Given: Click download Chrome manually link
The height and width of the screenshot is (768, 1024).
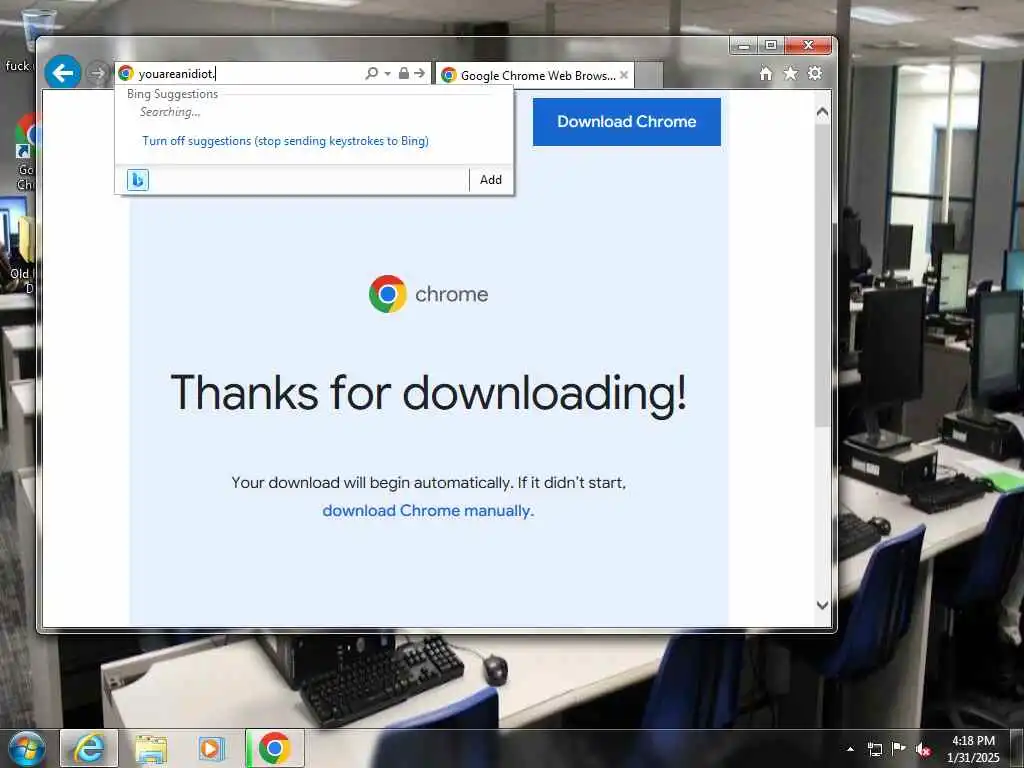Looking at the screenshot, I should (x=428, y=511).
